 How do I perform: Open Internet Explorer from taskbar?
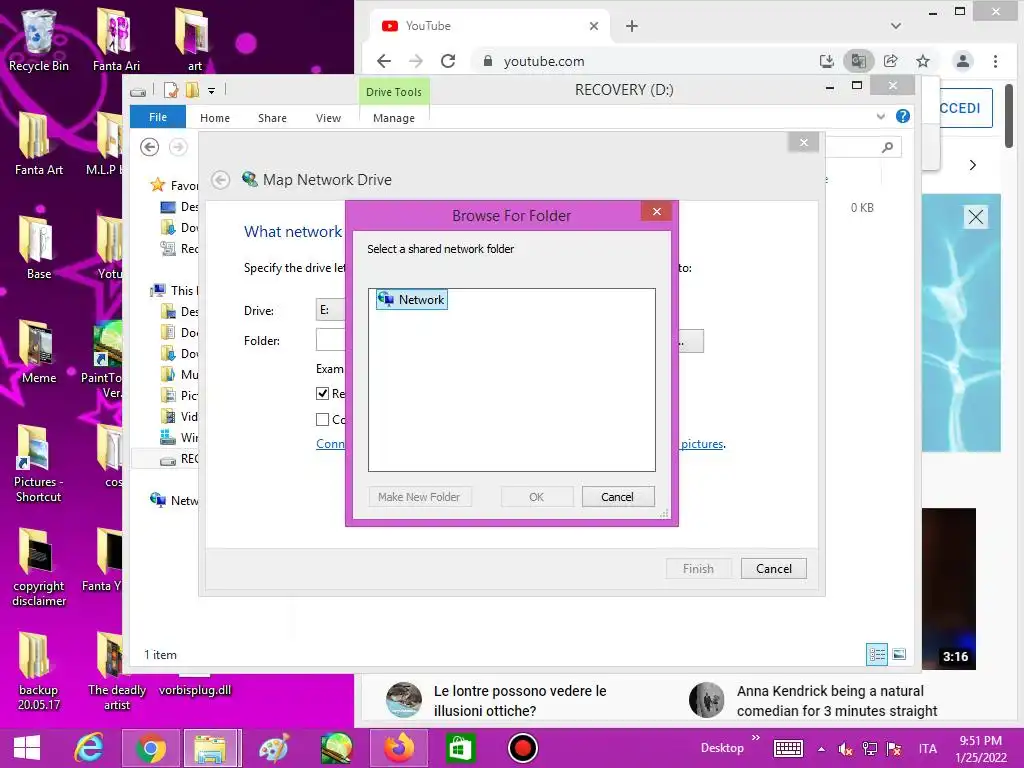[x=89, y=748]
